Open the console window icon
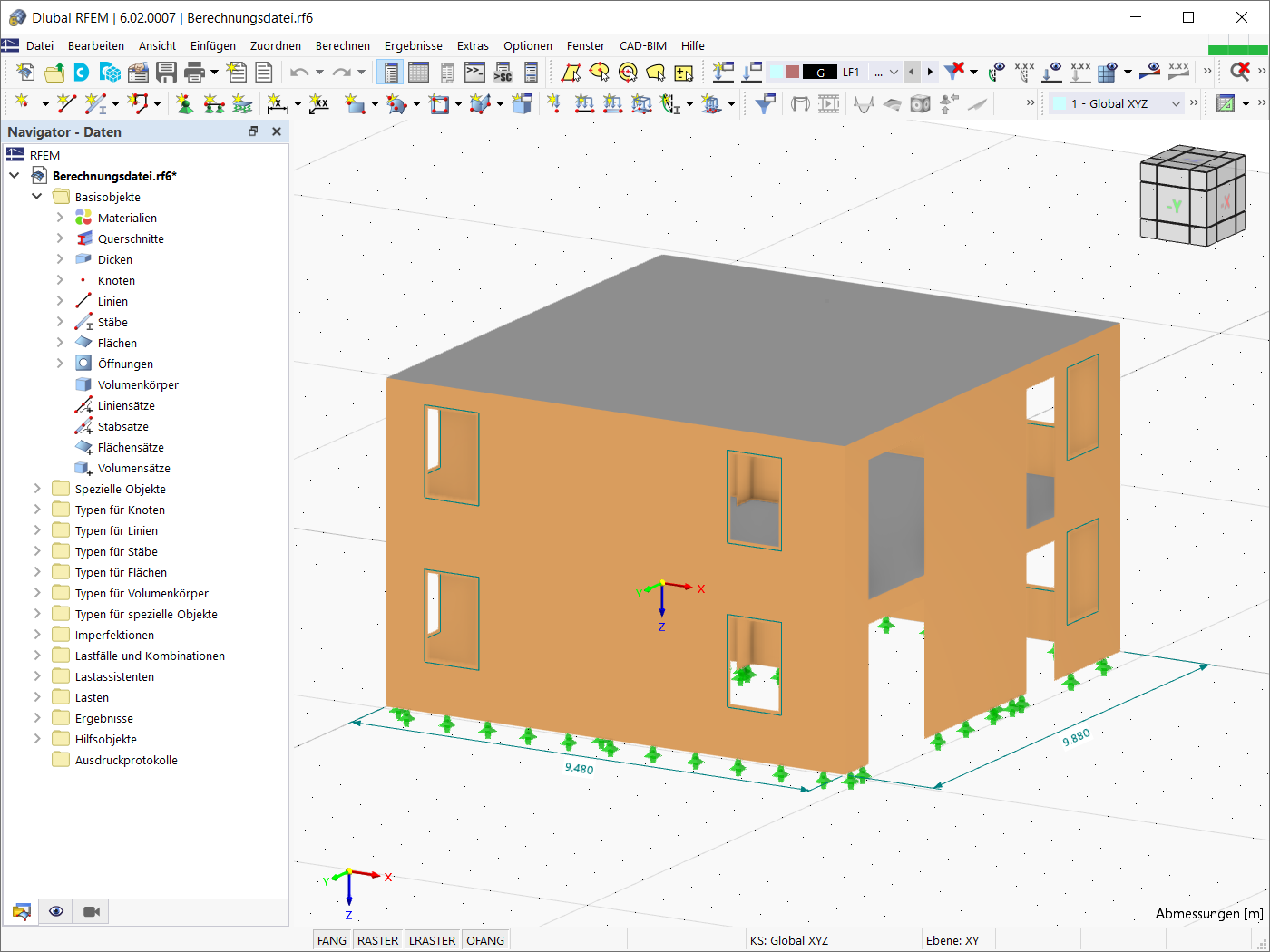 pos(474,72)
